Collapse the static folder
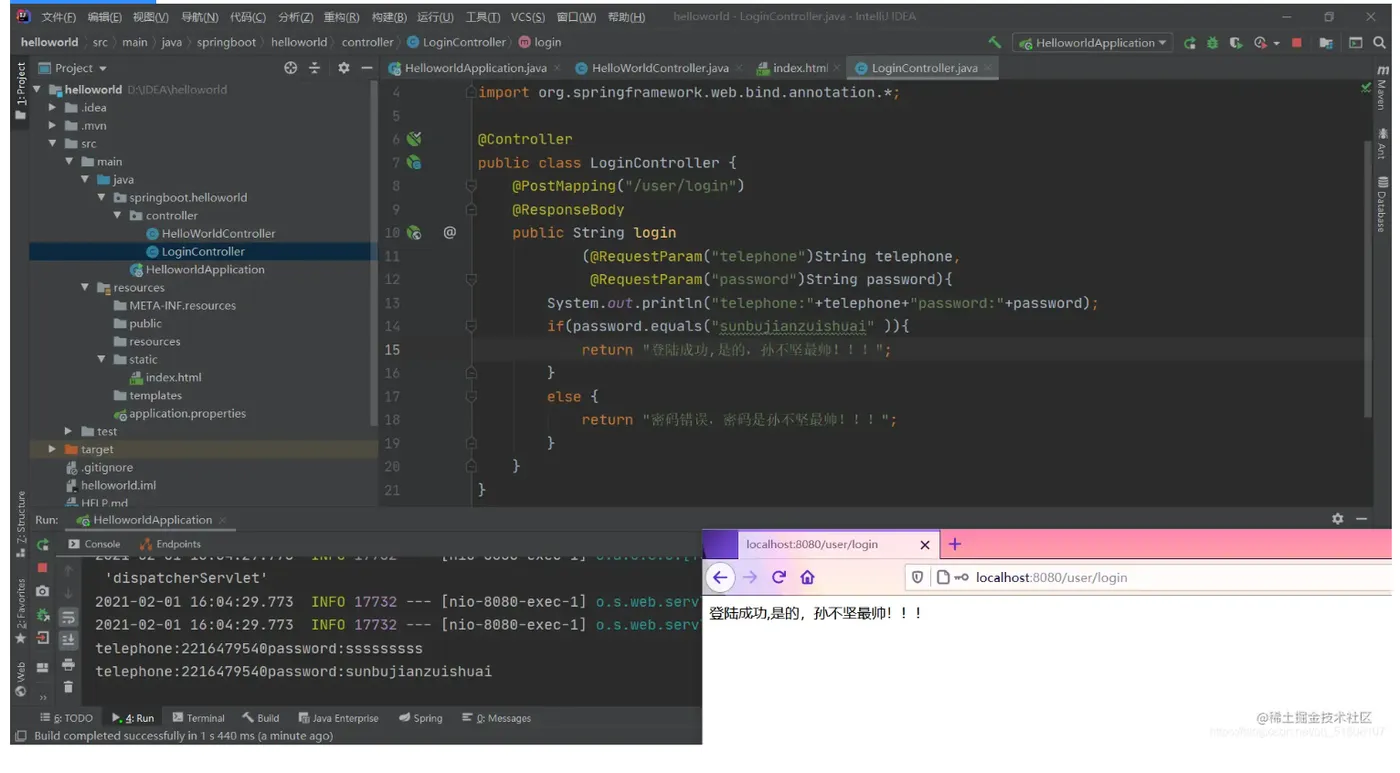Viewport: 1400px width, 773px height. point(101,359)
